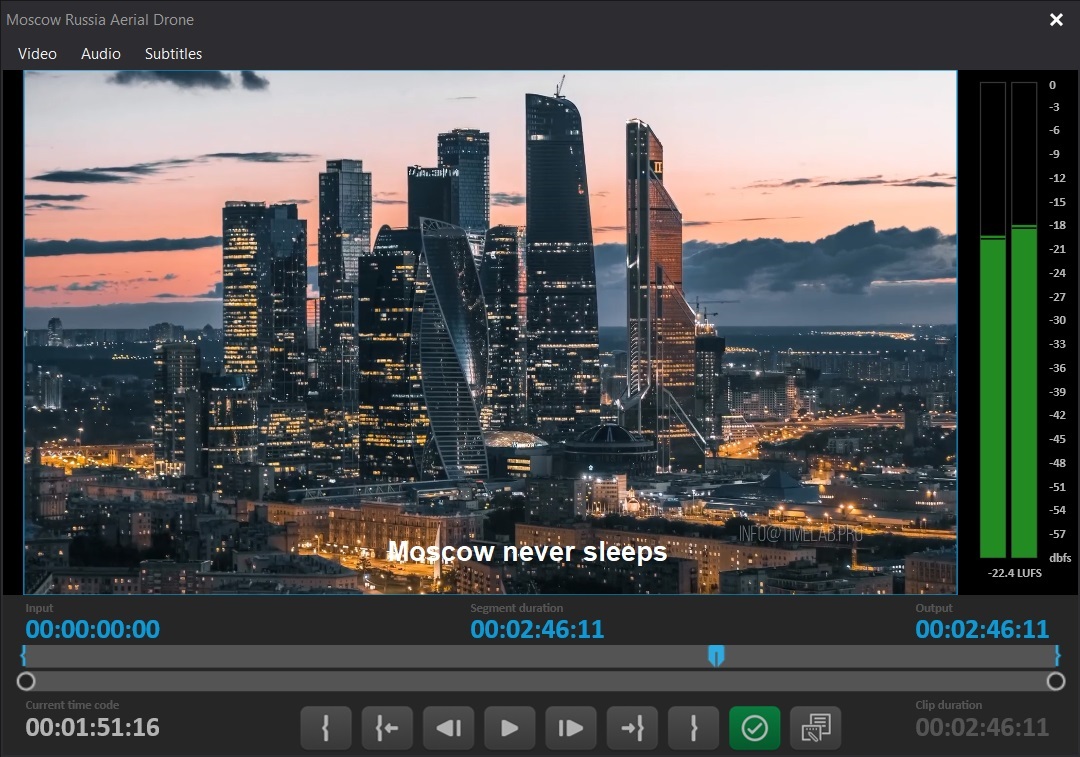Jump to the in point marker

point(387,727)
